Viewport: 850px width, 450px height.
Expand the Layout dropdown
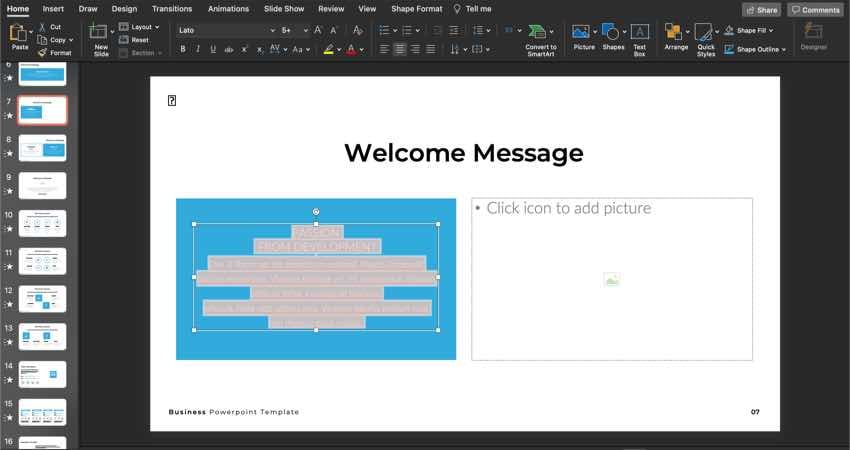click(x=139, y=27)
